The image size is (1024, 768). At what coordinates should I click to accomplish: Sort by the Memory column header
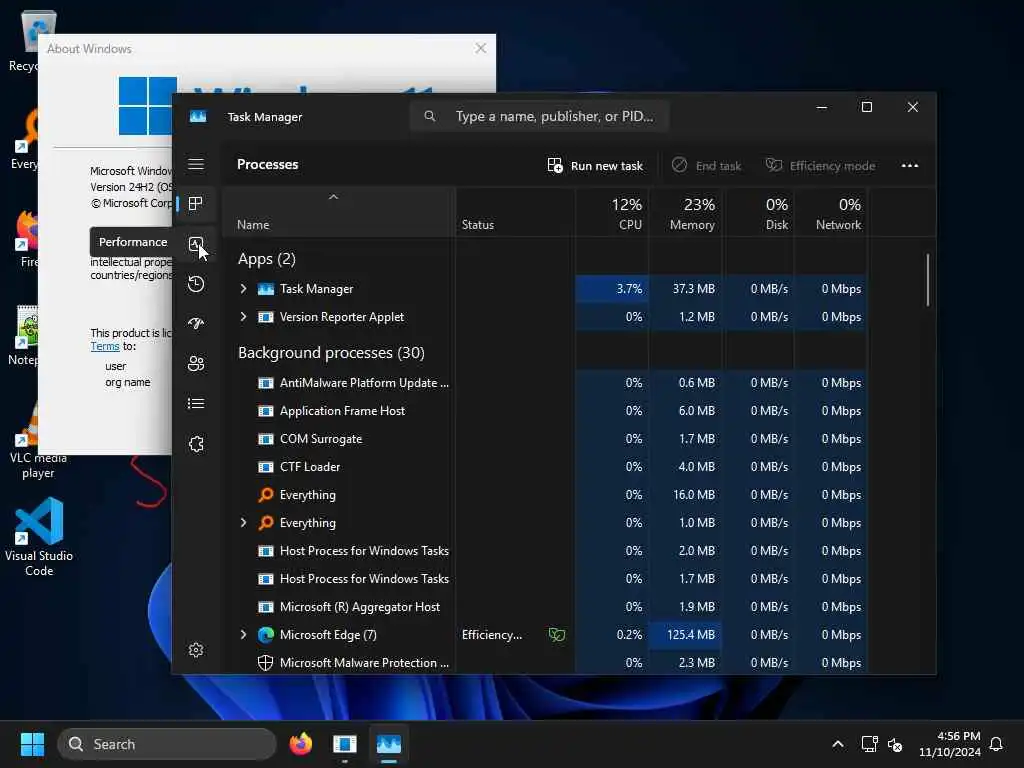coord(686,214)
